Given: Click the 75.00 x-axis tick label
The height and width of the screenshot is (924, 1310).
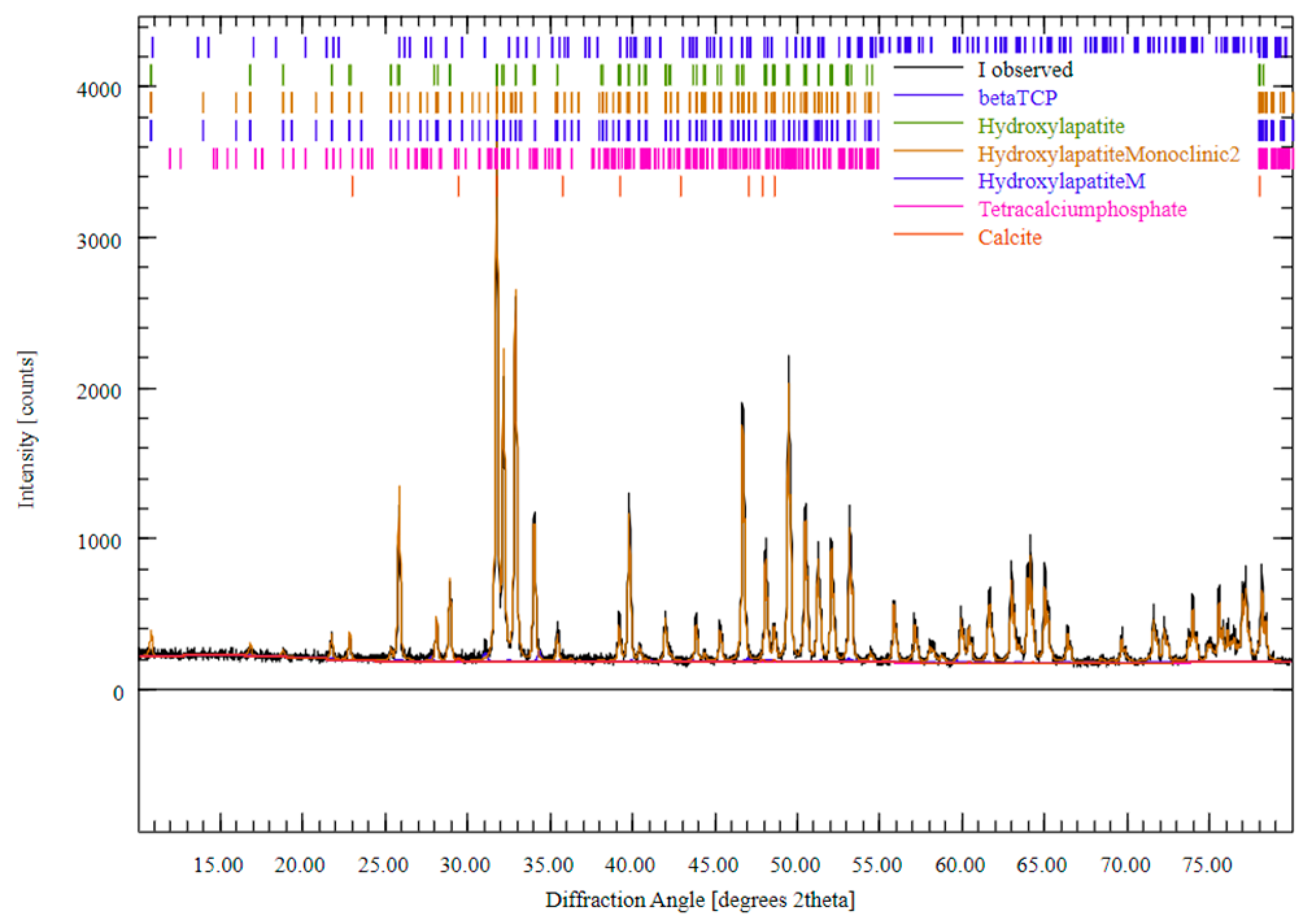Looking at the screenshot, I should coord(1207,865).
